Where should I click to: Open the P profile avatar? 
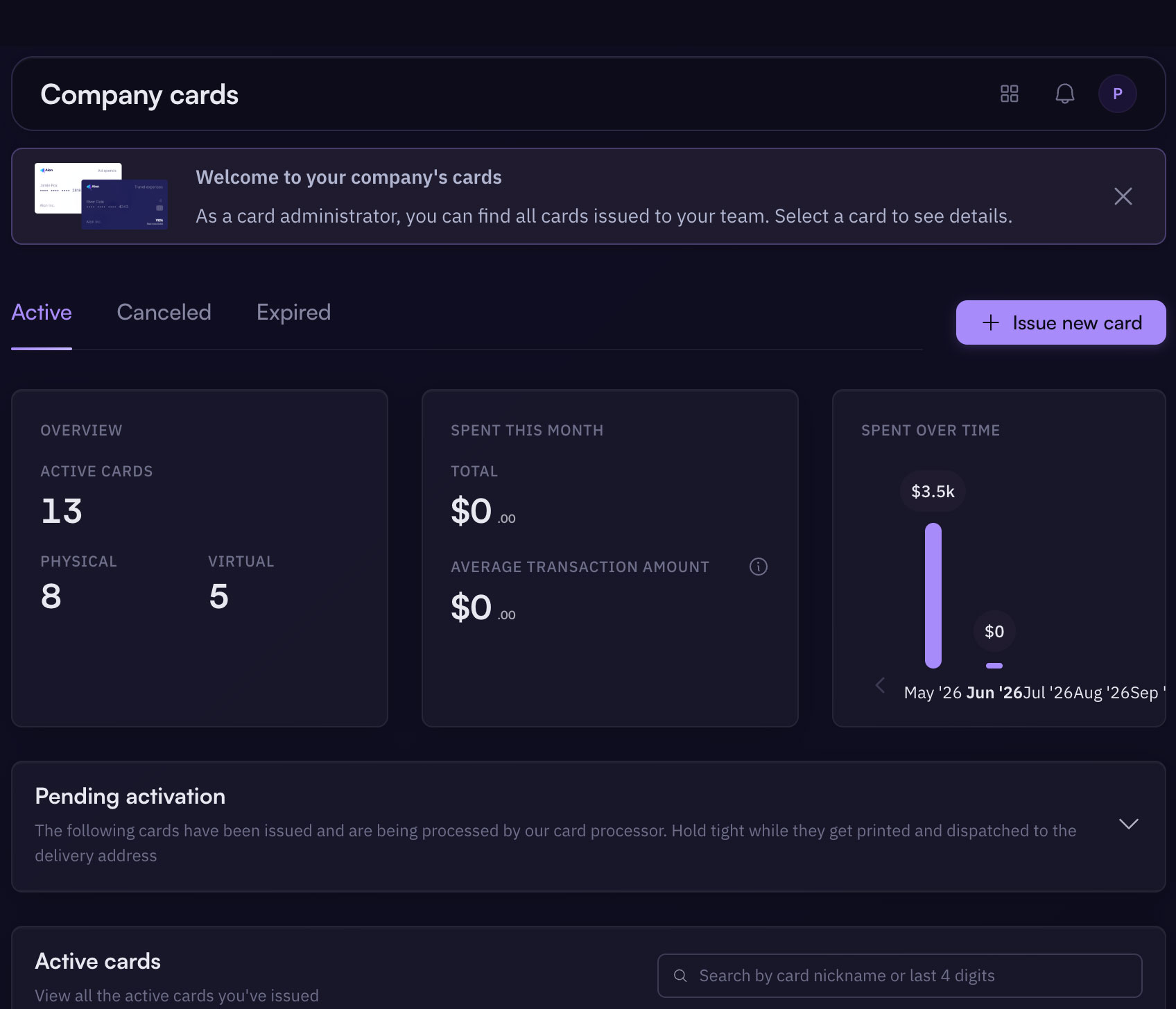[x=1118, y=94]
